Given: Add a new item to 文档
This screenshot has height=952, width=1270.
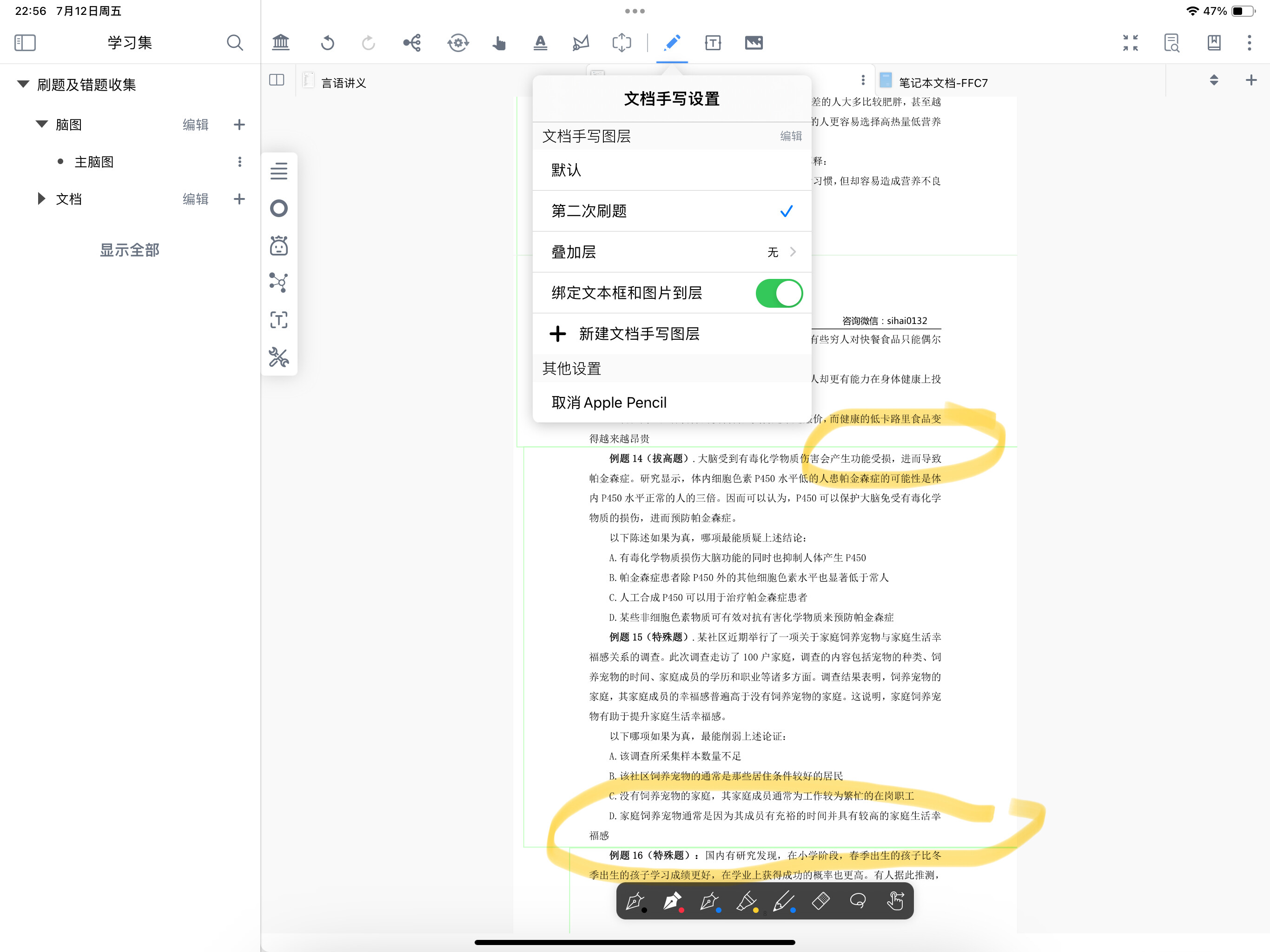Looking at the screenshot, I should click(239, 199).
